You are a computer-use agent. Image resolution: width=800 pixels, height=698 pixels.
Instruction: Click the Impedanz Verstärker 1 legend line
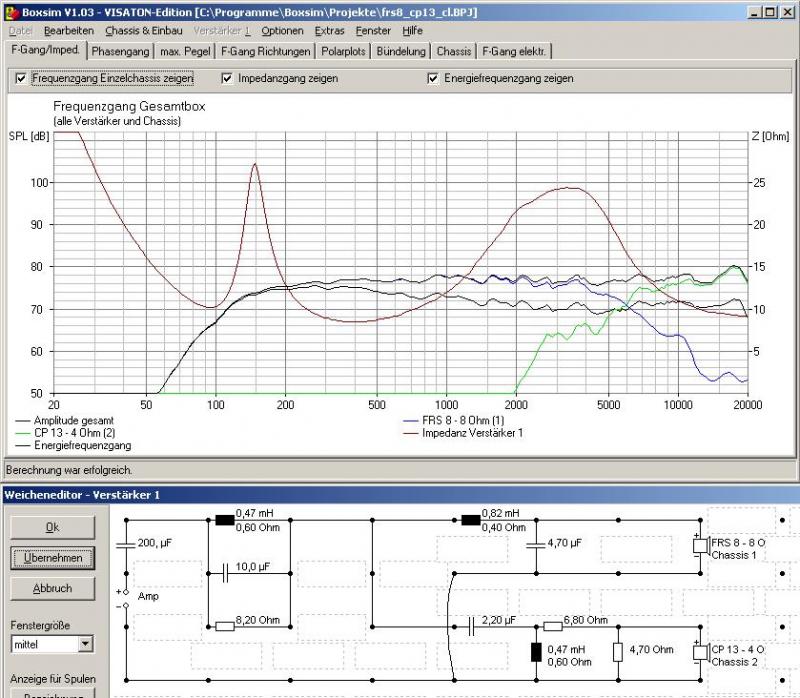click(x=410, y=432)
